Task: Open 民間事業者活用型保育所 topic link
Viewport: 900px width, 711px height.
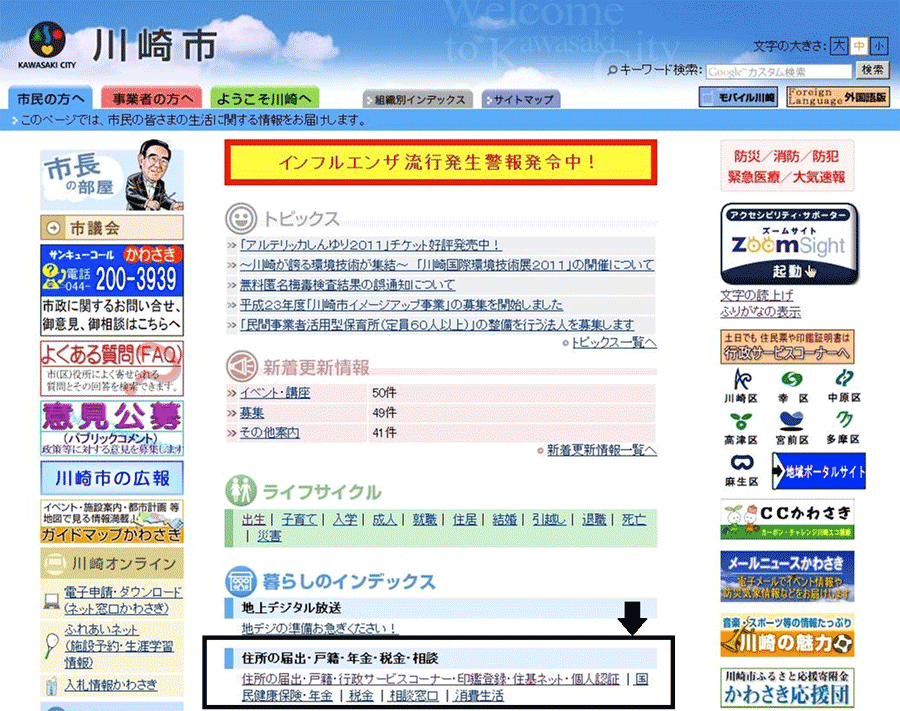Action: click(437, 325)
